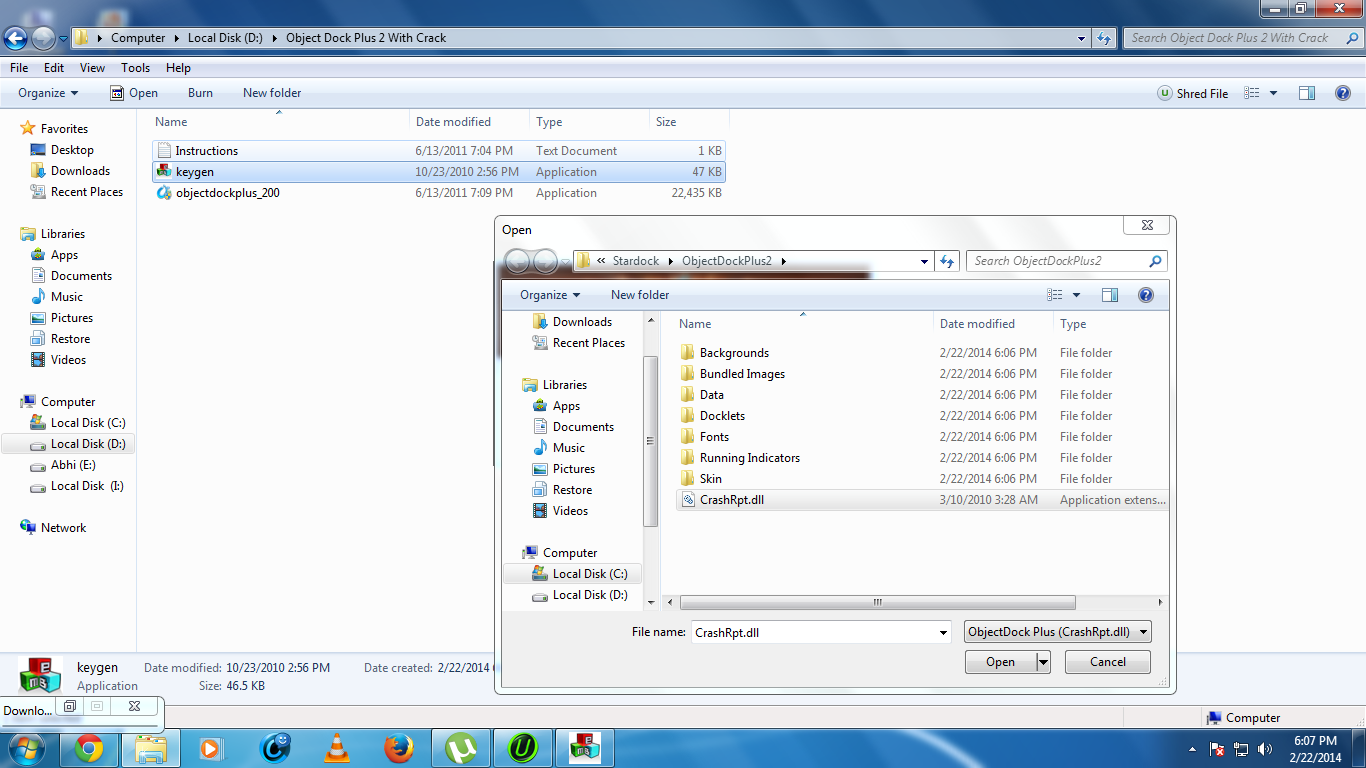Click the Open dialog help icon
1366x768 pixels.
click(1146, 295)
